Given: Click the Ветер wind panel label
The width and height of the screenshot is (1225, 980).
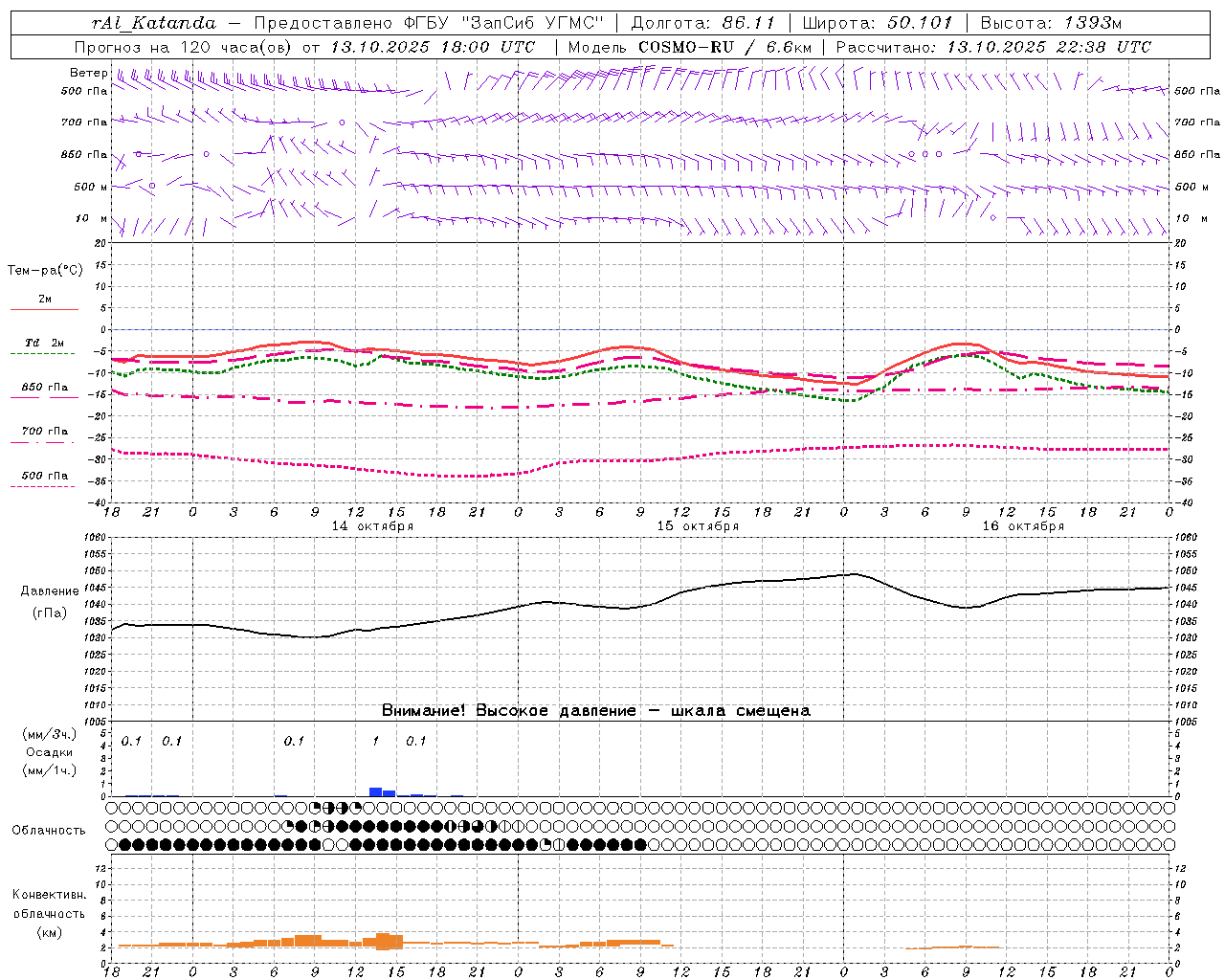Looking at the screenshot, I should click(x=89, y=72).
